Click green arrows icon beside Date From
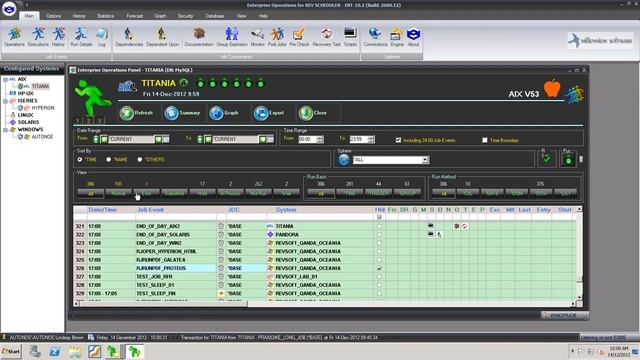This screenshot has height=360, width=640. 96,139
